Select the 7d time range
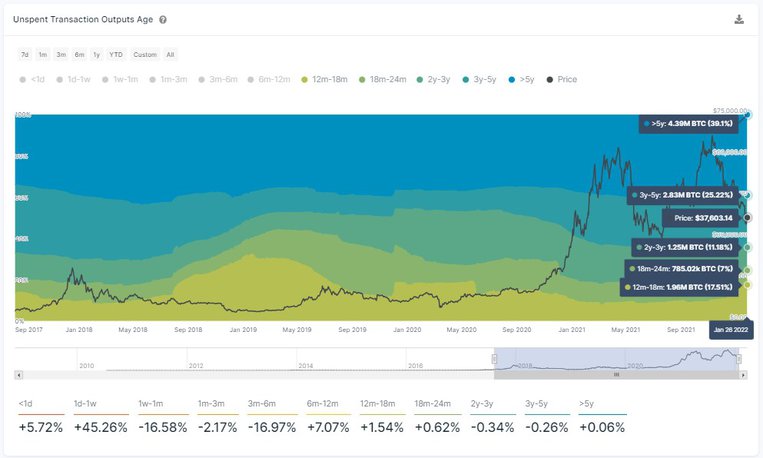Image resolution: width=763 pixels, height=458 pixels. [25, 54]
